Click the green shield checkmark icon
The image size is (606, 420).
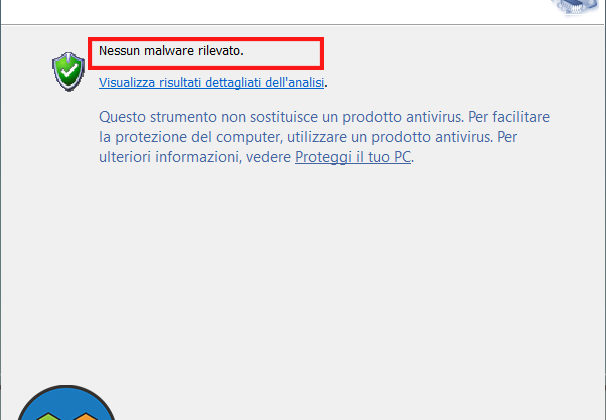point(68,71)
